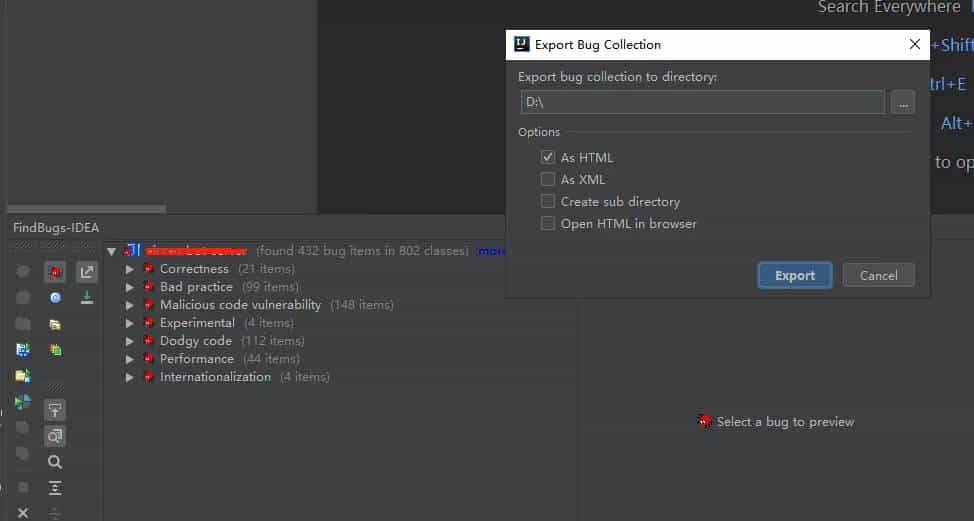Click the X close icon in FindBugs toolbar
Viewport: 974px width, 521px height.
(x=23, y=512)
